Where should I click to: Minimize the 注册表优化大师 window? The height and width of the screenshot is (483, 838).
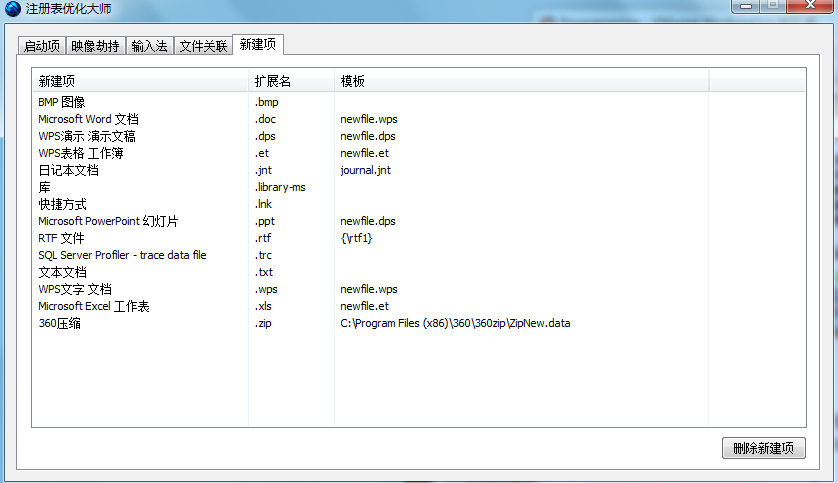click(x=746, y=6)
